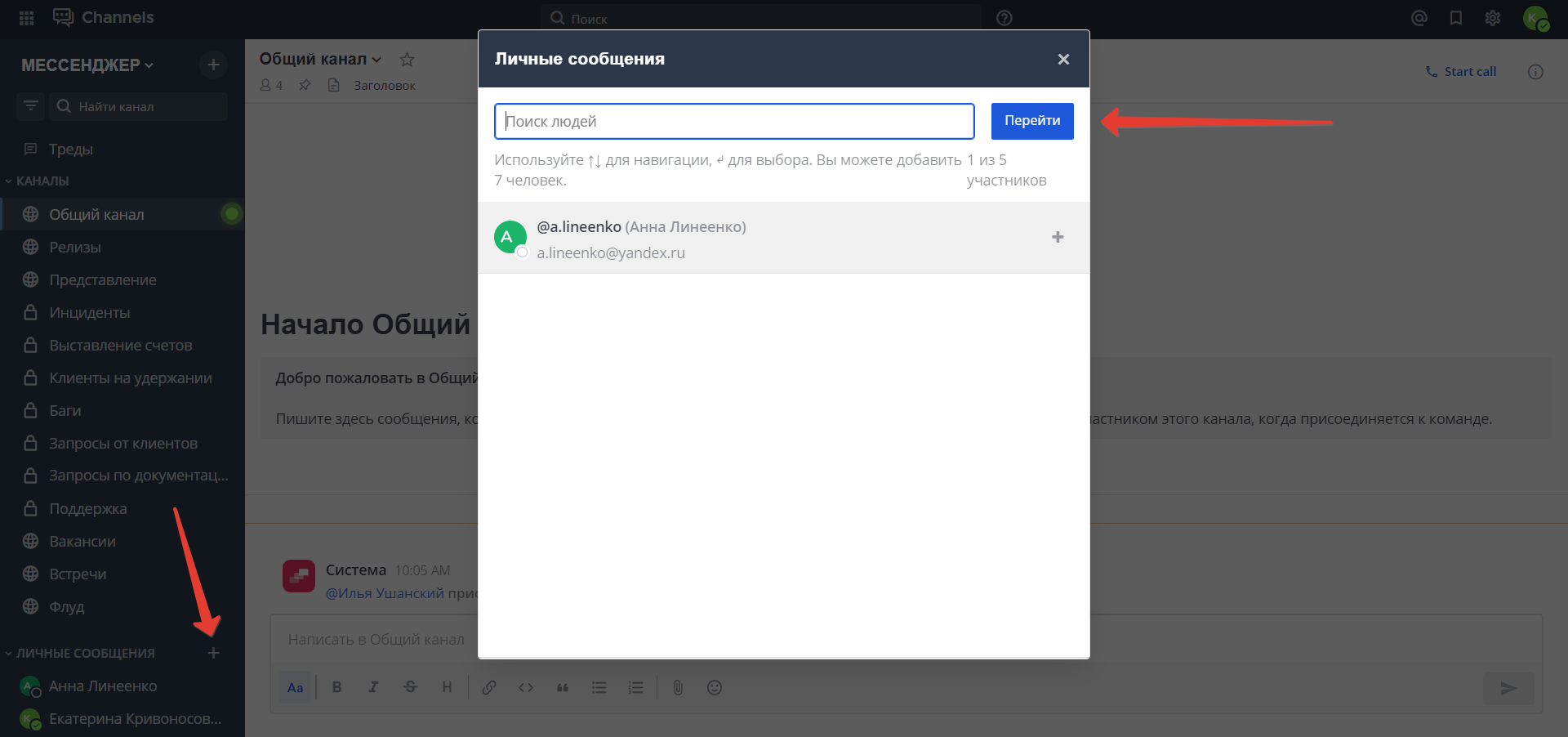This screenshot has width=1568, height=737.
Task: Click the Start call link
Action: pyautogui.click(x=1461, y=72)
